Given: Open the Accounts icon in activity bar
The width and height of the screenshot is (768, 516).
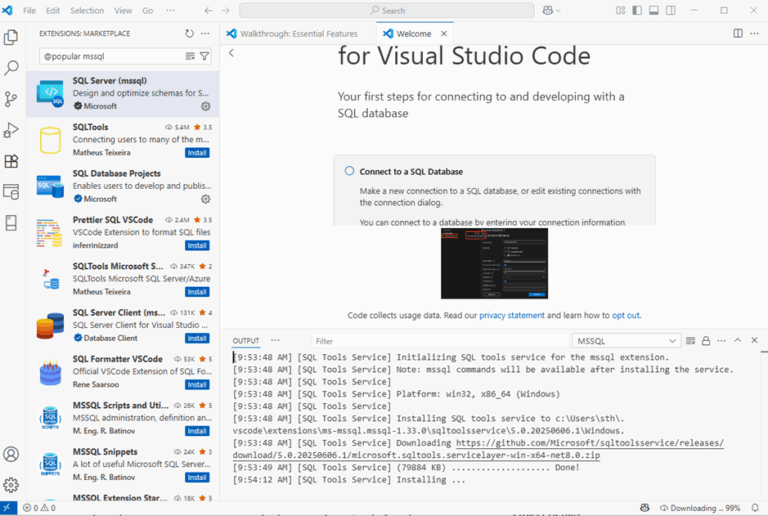Looking at the screenshot, I should 11,454.
